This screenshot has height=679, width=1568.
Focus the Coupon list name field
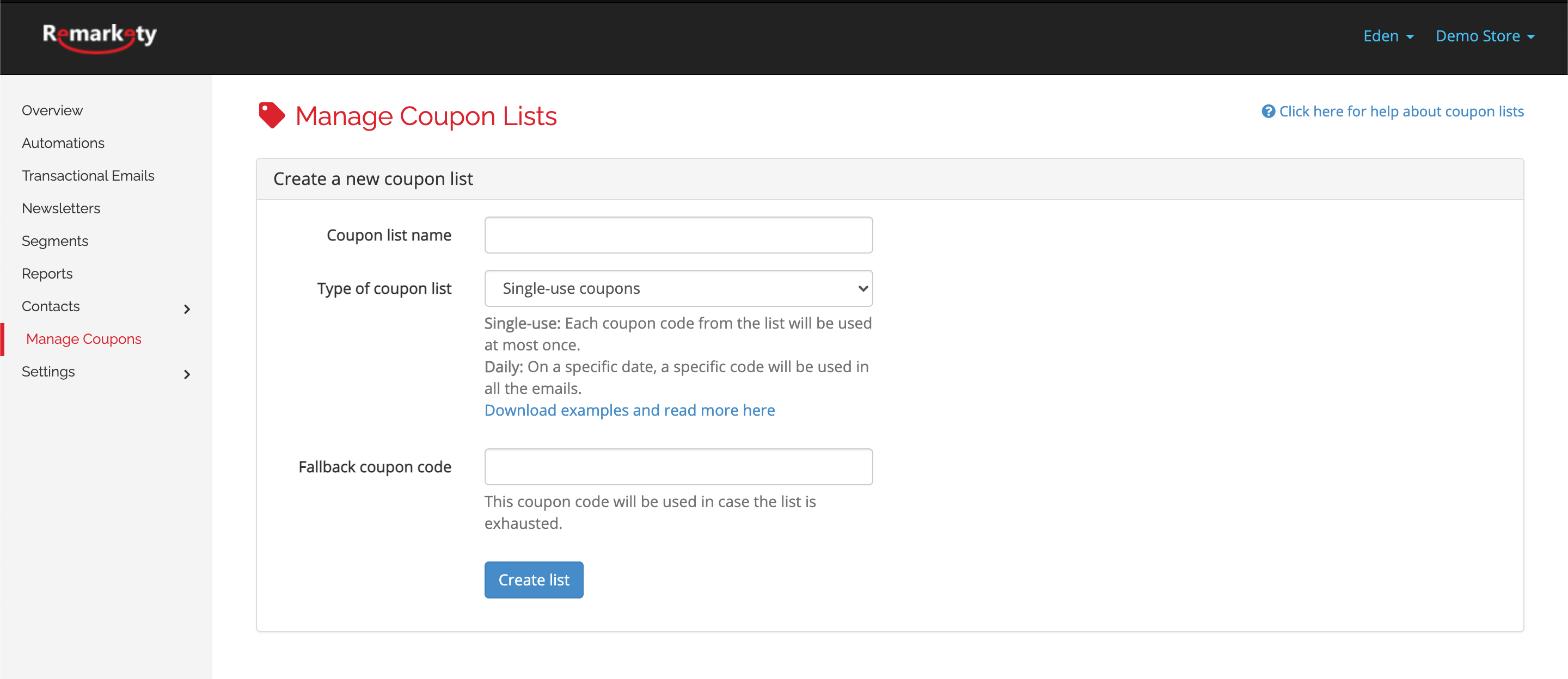(x=678, y=235)
